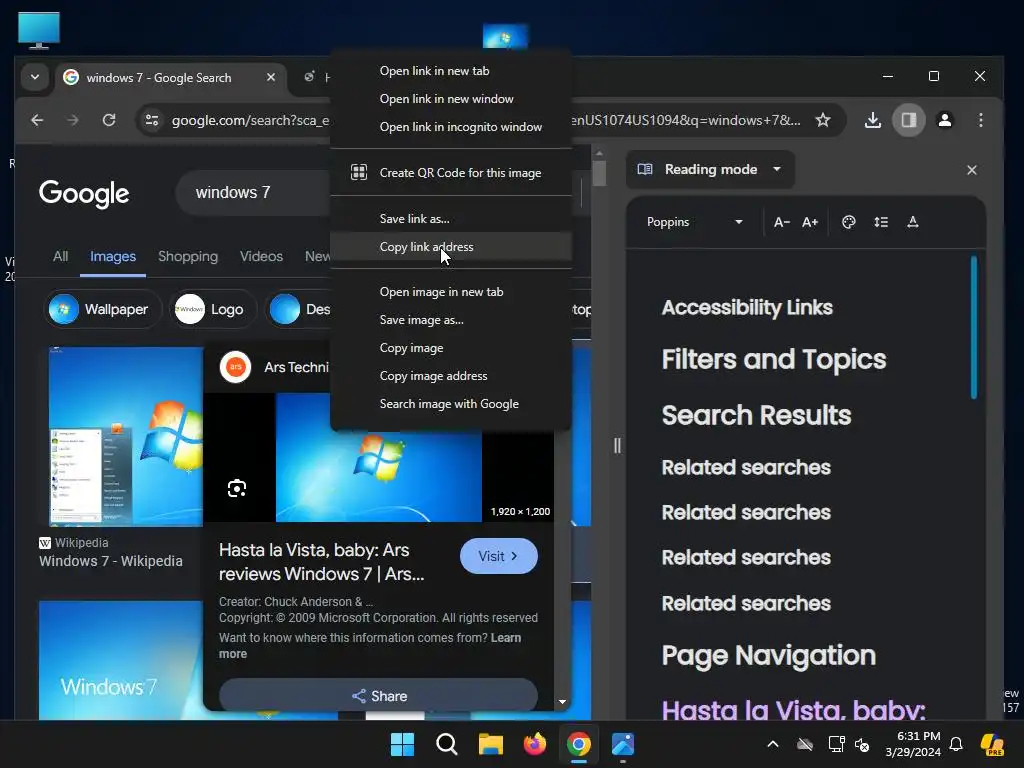Screen dimensions: 1024x768
Task: Increase reading mode font size A+
Action: tap(810, 222)
